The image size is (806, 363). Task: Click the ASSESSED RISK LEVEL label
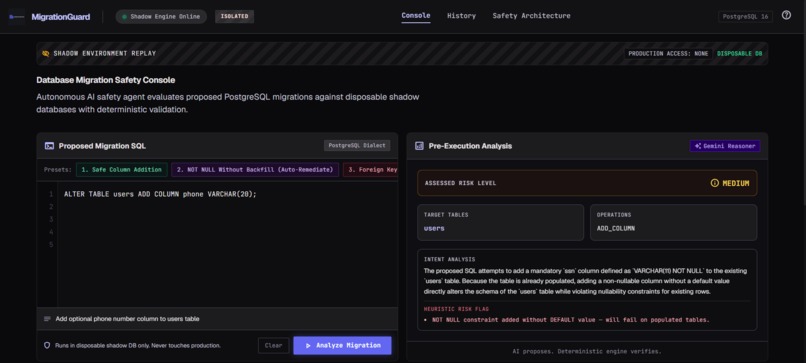[460, 183]
